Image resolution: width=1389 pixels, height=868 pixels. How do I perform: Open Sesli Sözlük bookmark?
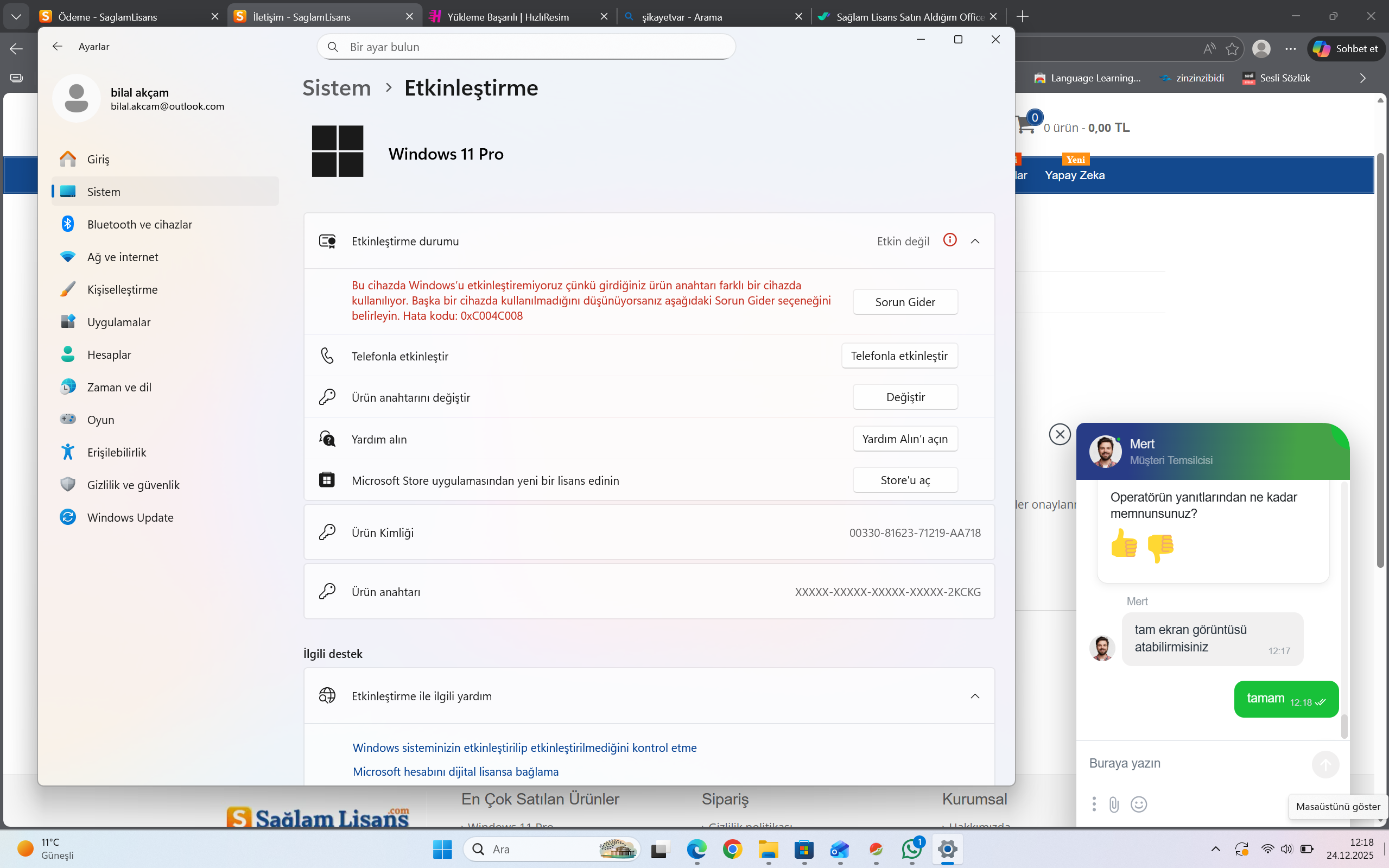(1276, 78)
